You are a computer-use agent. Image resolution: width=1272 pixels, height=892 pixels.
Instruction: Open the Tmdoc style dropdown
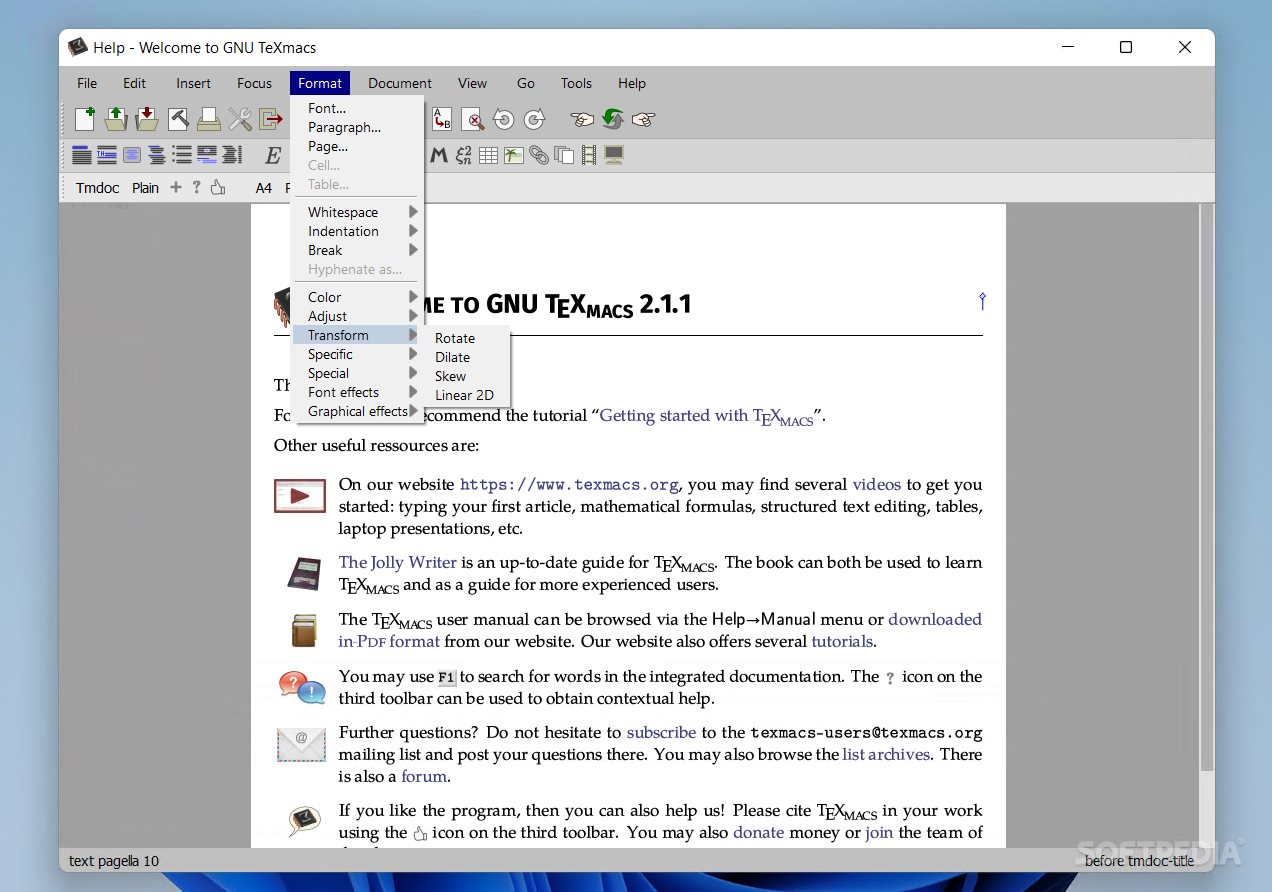click(x=97, y=187)
